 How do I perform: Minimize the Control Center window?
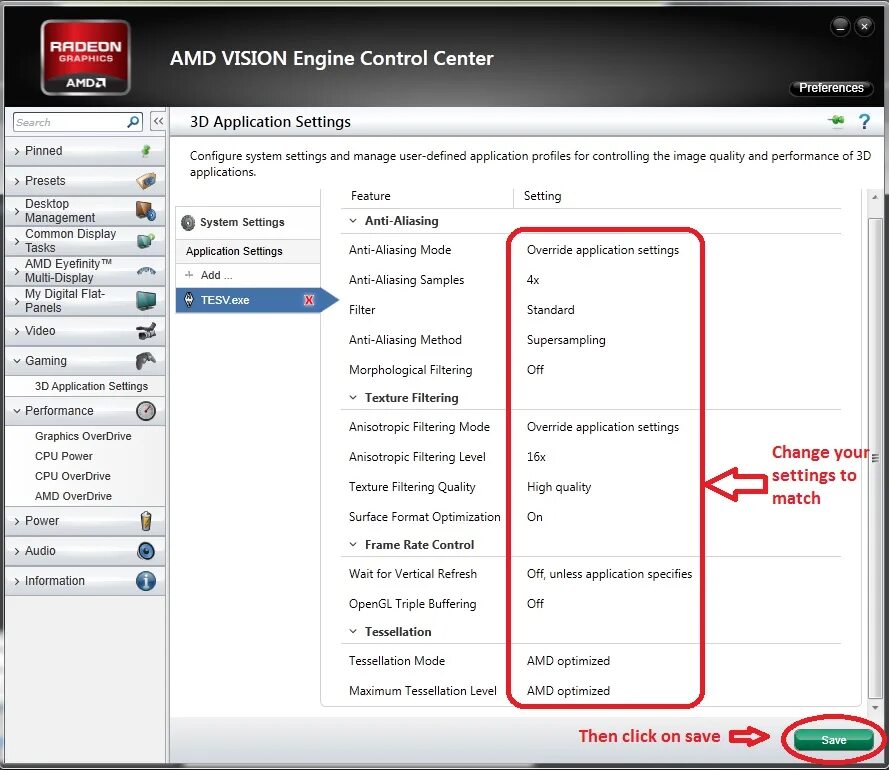point(840,26)
